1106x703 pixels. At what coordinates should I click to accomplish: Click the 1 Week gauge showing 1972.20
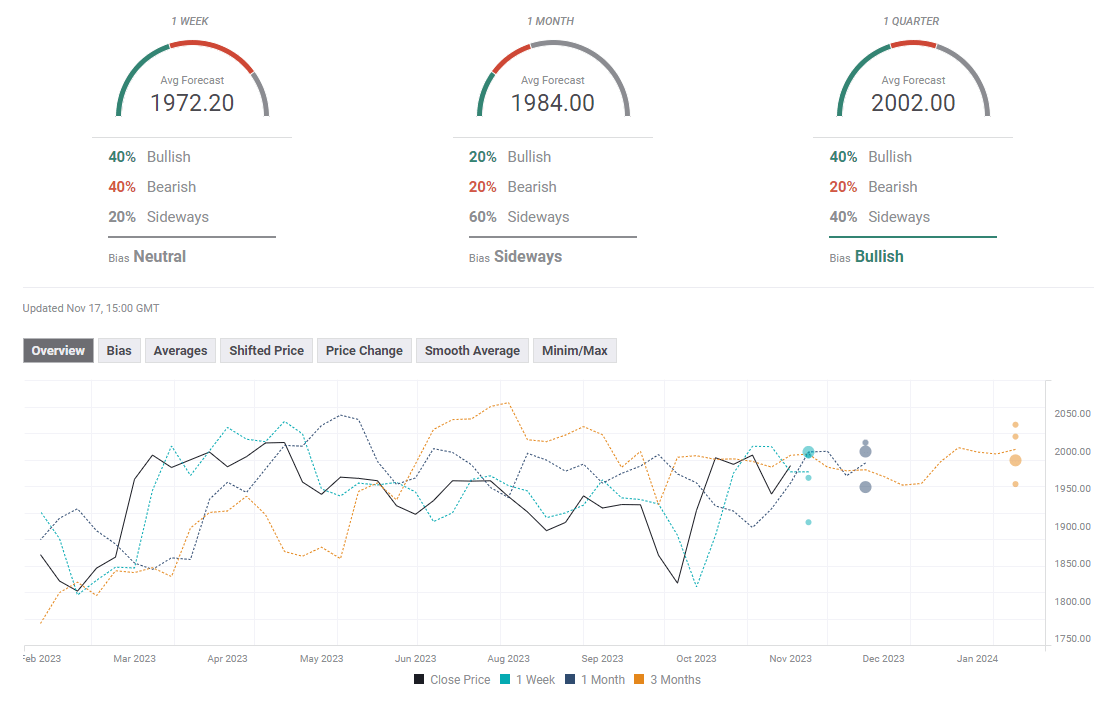(x=192, y=82)
